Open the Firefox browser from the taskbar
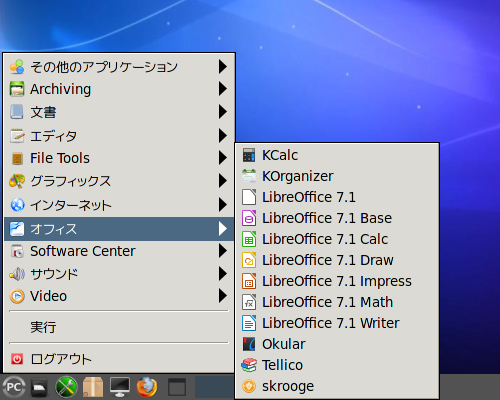The height and width of the screenshot is (400, 500). point(147,387)
